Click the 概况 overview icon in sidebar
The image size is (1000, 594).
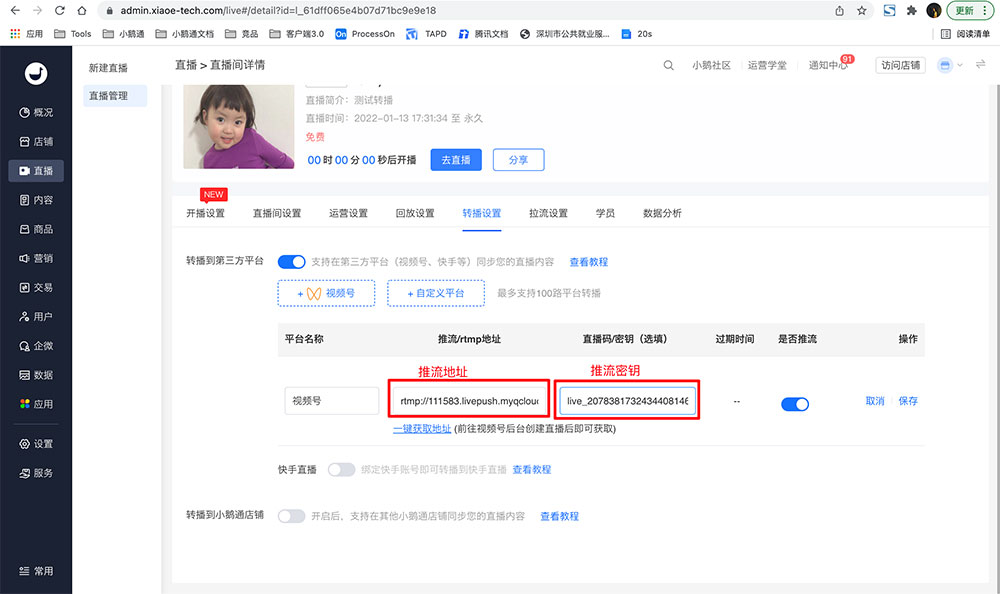coord(25,113)
